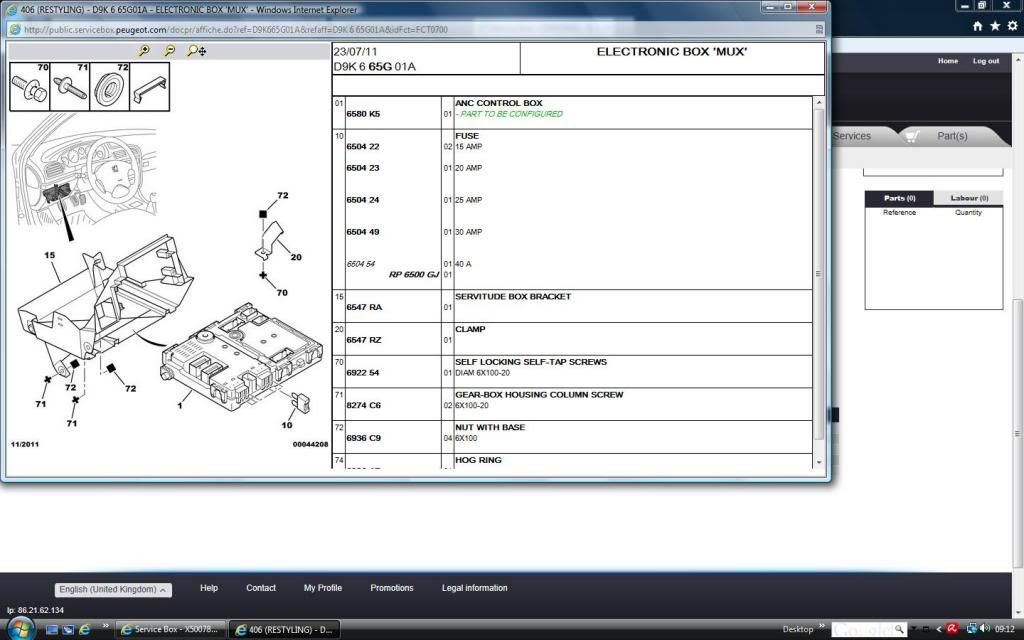Select the unnumbered clamp thumbnail
The image size is (1024, 640).
(150, 87)
